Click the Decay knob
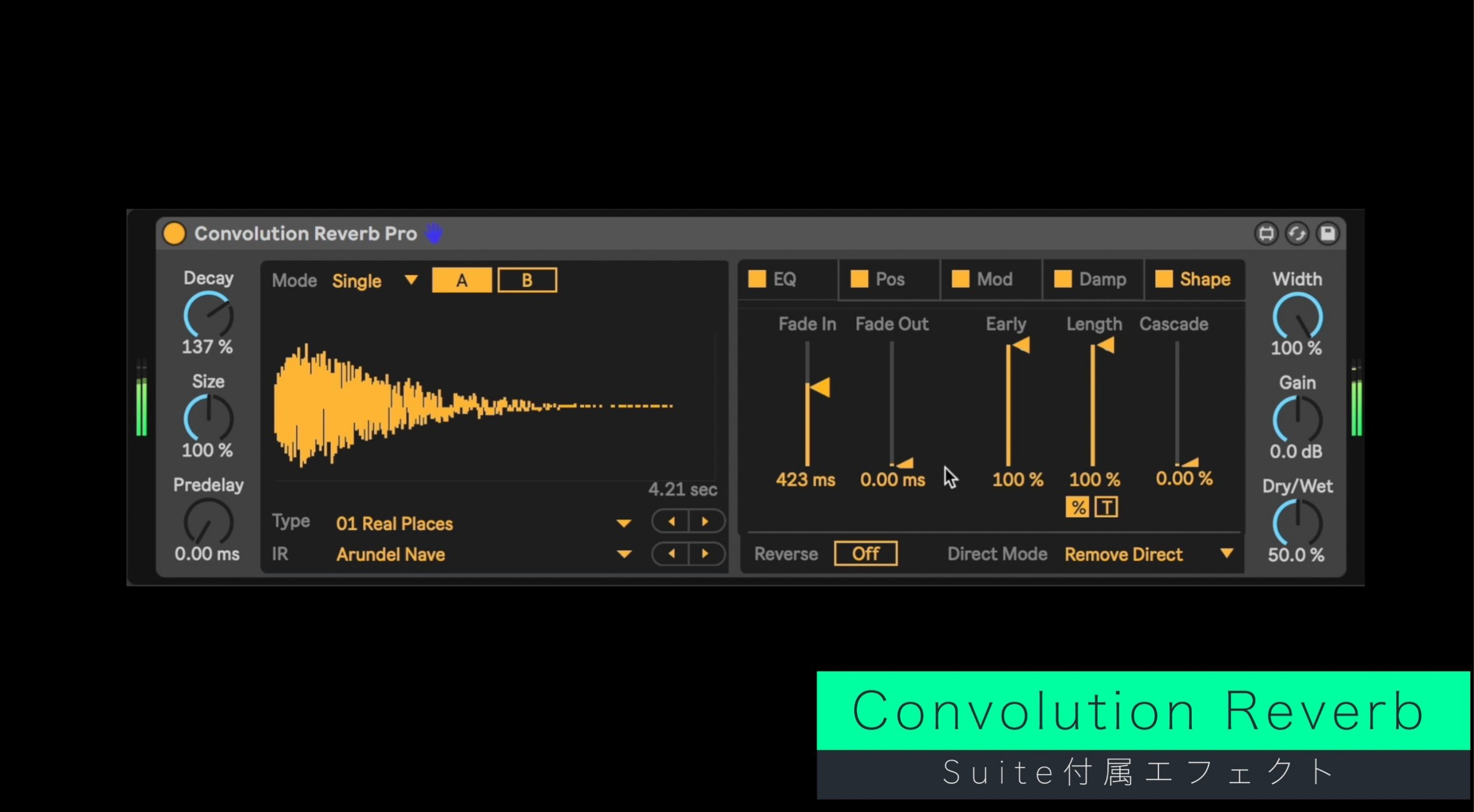The image size is (1474, 812). [208, 315]
